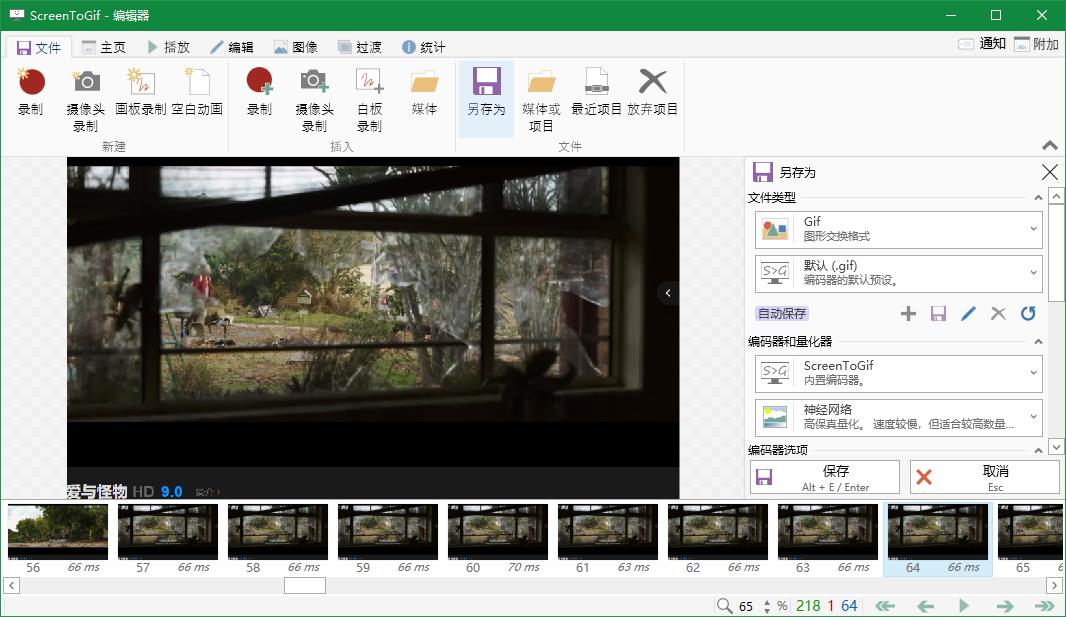Click the 保存 button
The height and width of the screenshot is (617, 1066).
825,477
